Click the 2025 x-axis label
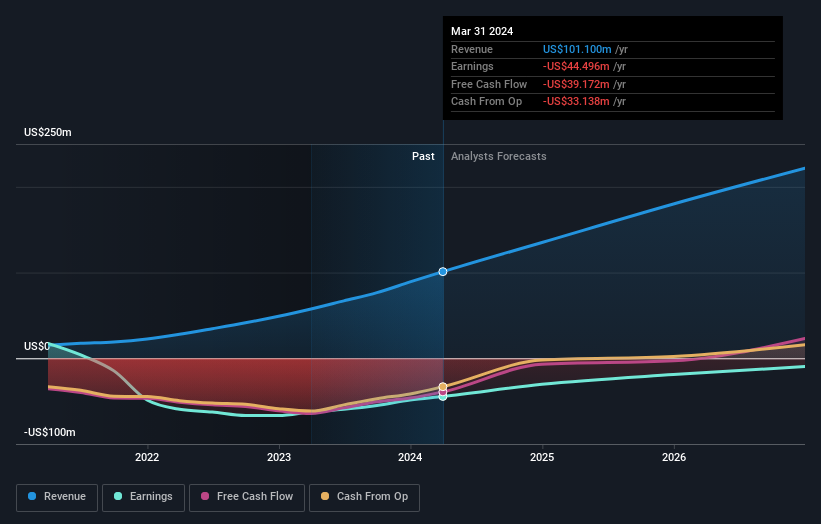Image resolution: width=821 pixels, height=524 pixels. coord(542,458)
